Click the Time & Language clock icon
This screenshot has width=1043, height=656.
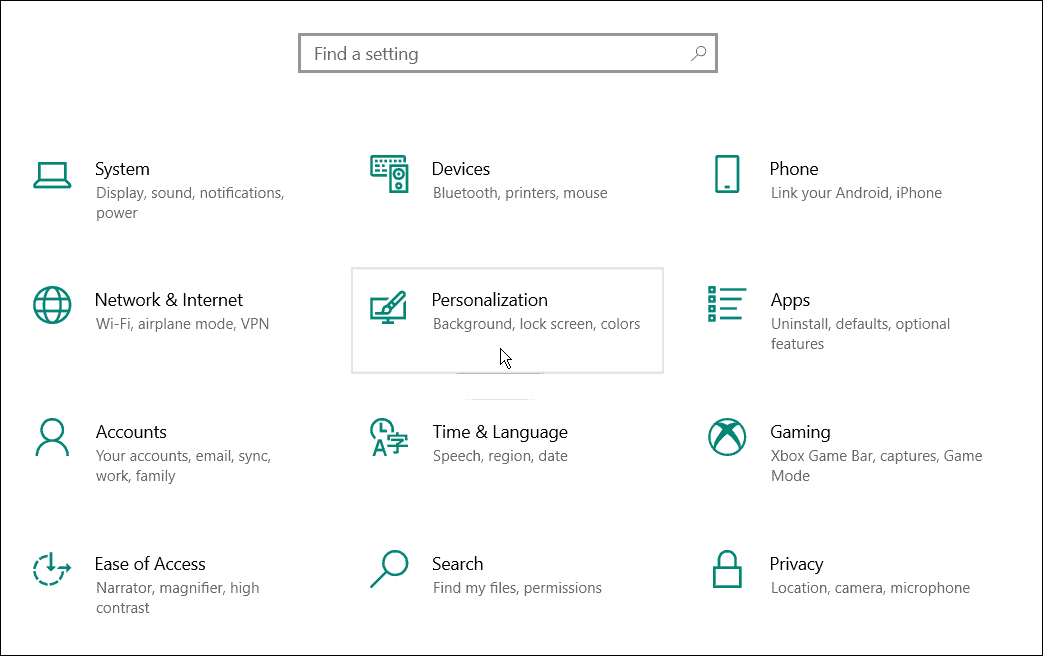pyautogui.click(x=389, y=438)
